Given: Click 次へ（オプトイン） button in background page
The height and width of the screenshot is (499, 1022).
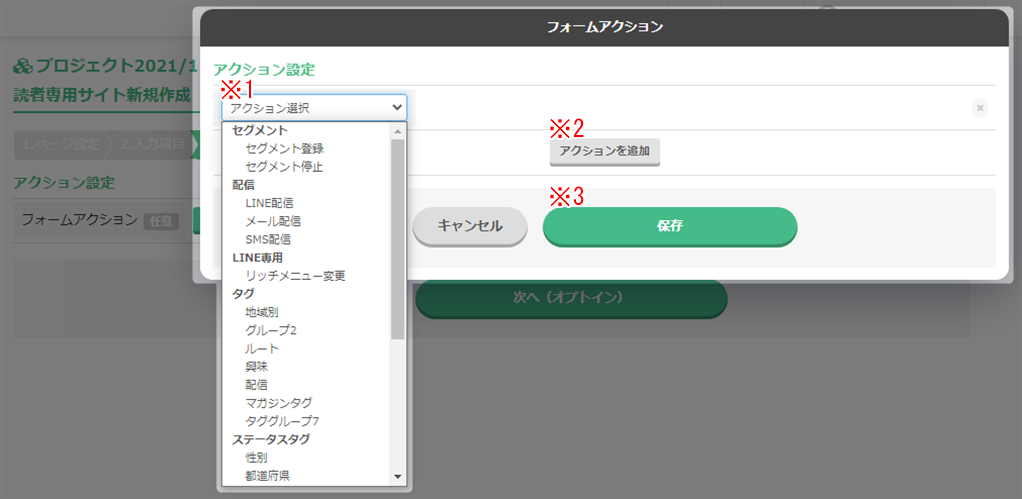Looking at the screenshot, I should 572,298.
